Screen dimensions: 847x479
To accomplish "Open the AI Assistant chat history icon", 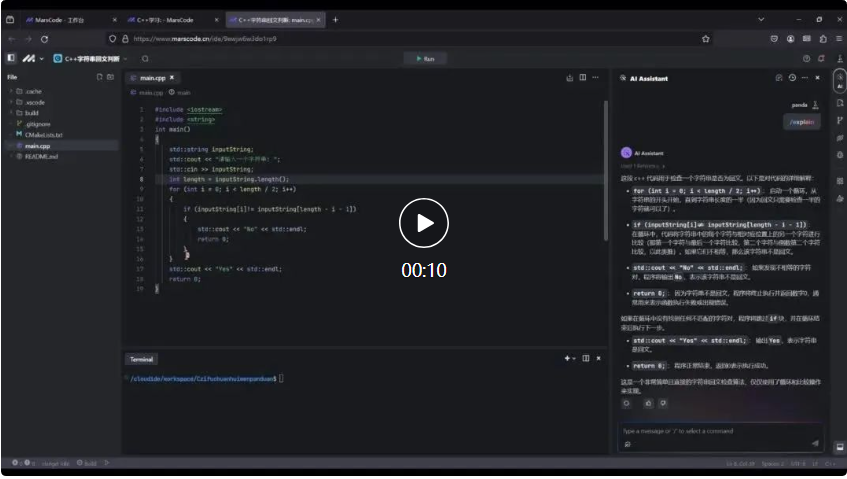I will click(791, 77).
